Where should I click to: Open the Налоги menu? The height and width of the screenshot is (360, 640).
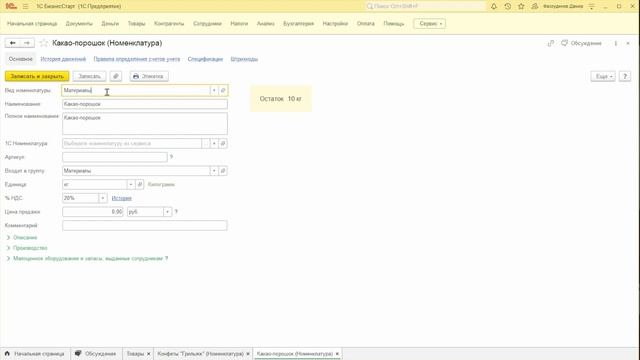[x=239, y=24]
